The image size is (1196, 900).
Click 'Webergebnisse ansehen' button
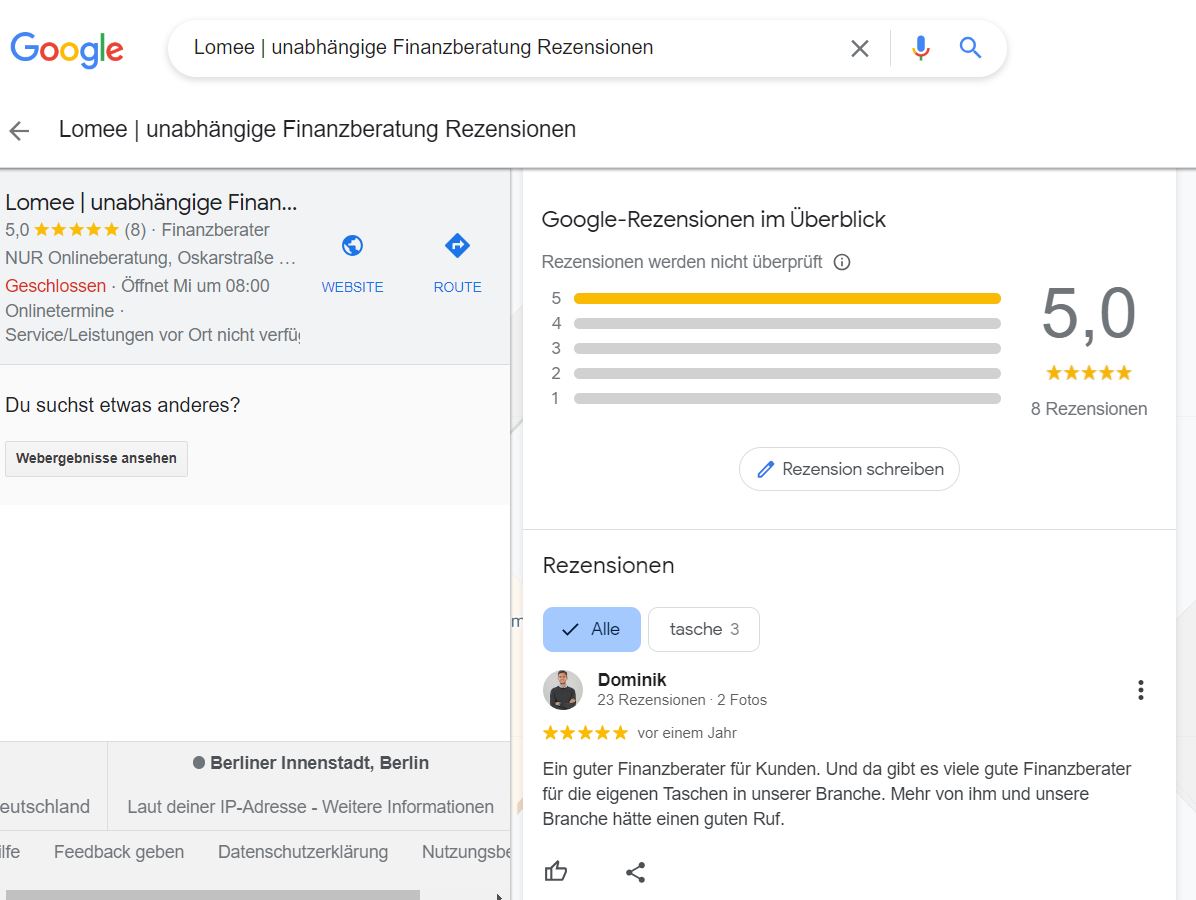pos(96,458)
